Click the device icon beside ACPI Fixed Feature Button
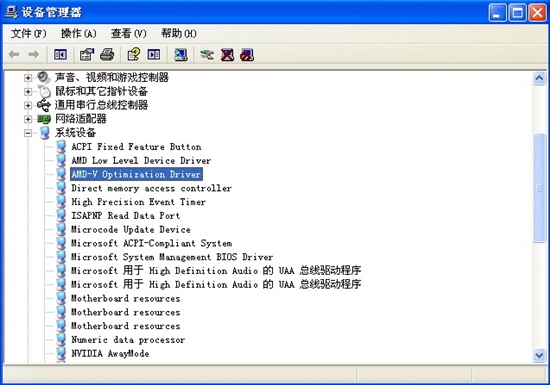This screenshot has height=385, width=550. coord(61,147)
